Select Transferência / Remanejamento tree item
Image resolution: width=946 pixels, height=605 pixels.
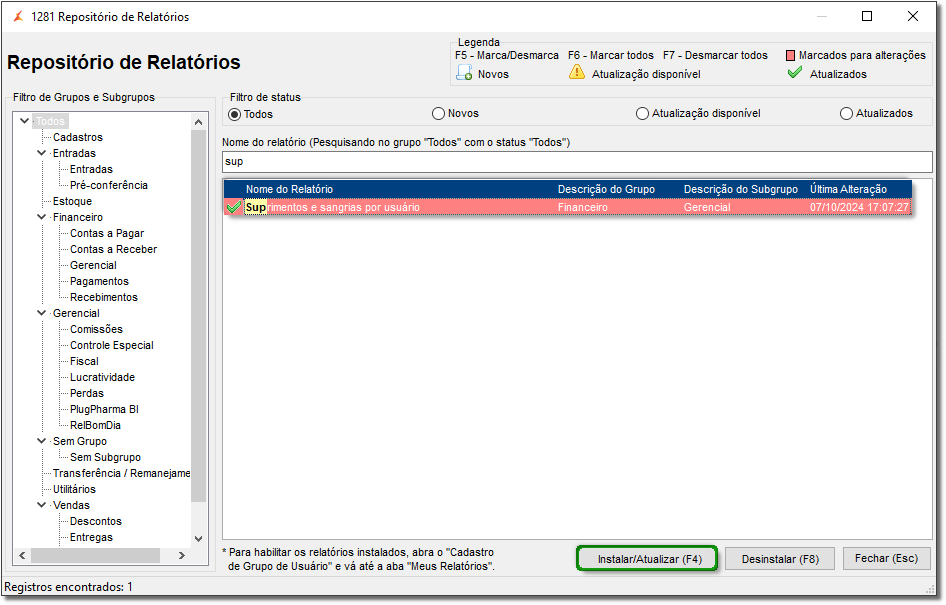(x=121, y=473)
